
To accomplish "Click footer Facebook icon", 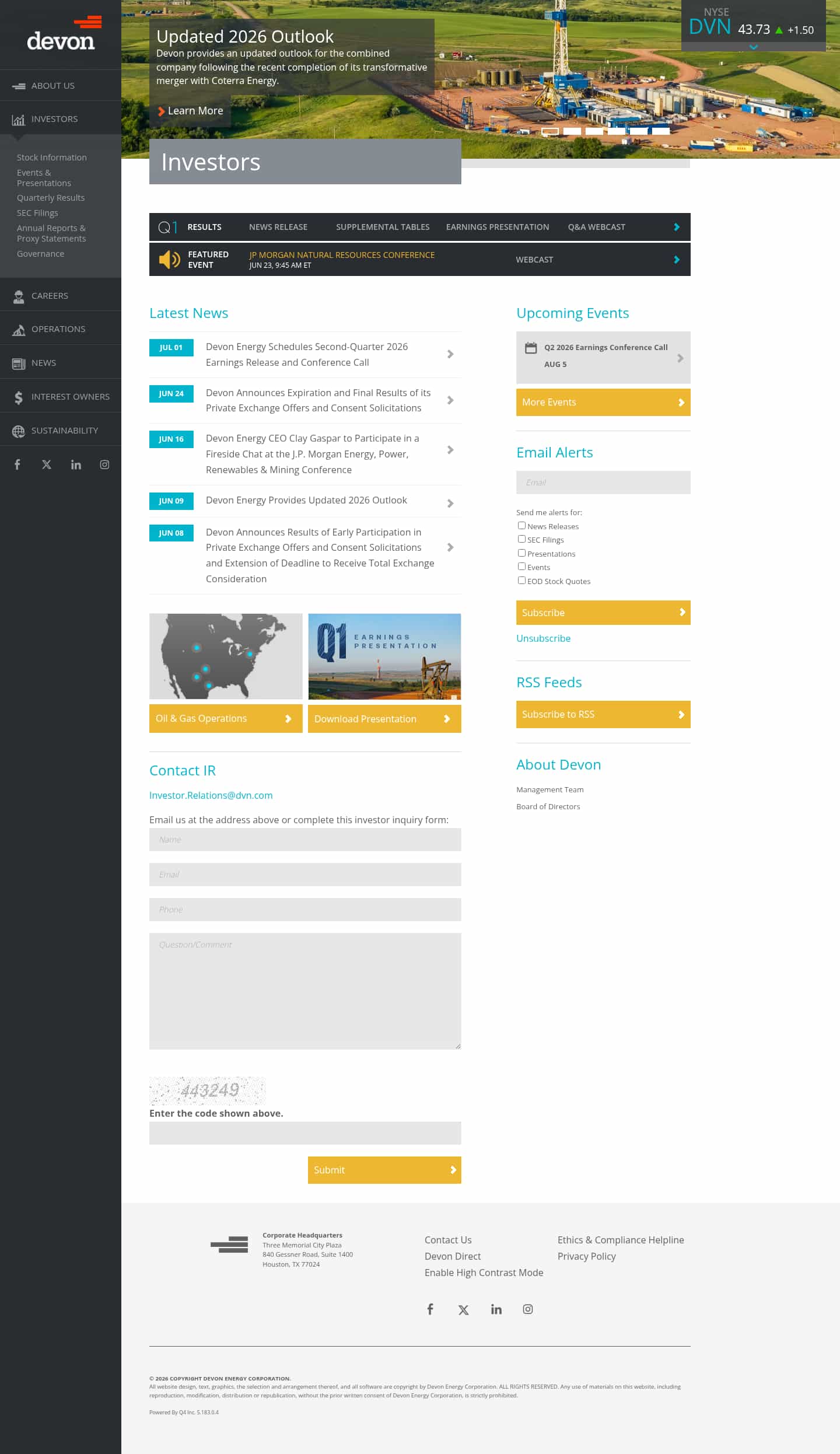I will pyautogui.click(x=430, y=1309).
